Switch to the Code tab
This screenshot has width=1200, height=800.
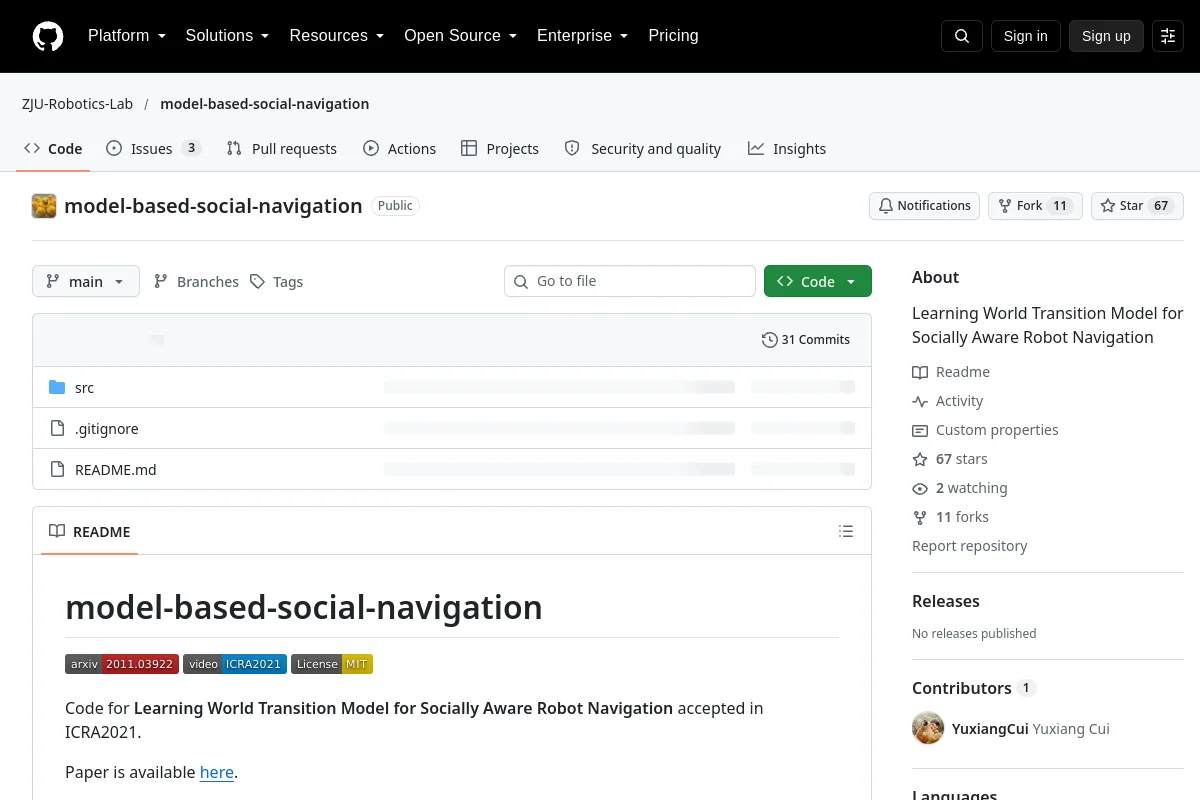point(53,149)
